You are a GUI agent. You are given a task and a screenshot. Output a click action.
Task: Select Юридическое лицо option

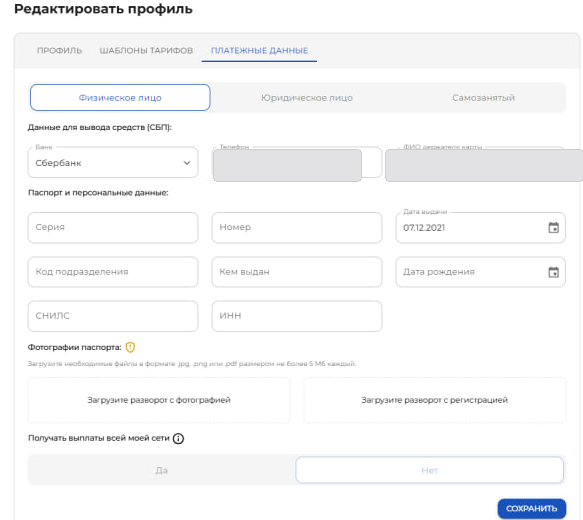[307, 97]
